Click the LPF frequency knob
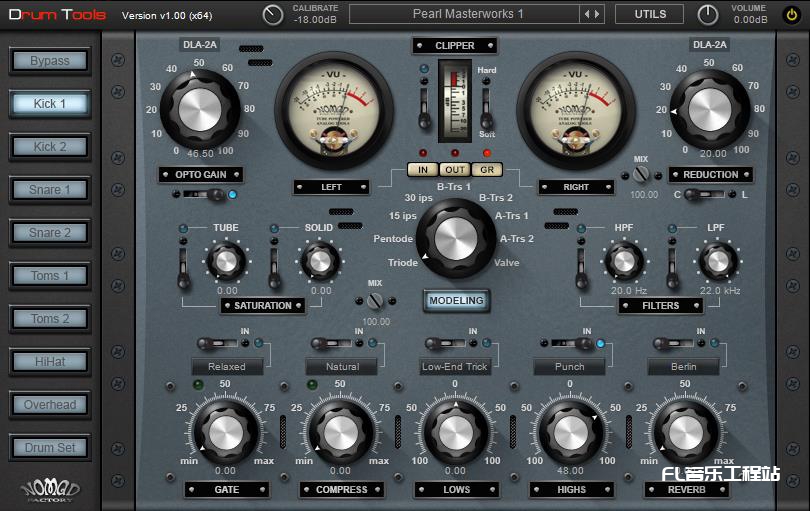The height and width of the screenshot is (511, 810). point(718,262)
